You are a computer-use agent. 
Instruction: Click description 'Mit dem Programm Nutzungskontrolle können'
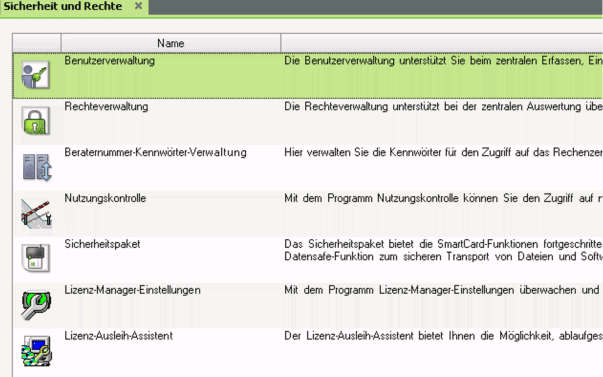pyautogui.click(x=443, y=198)
